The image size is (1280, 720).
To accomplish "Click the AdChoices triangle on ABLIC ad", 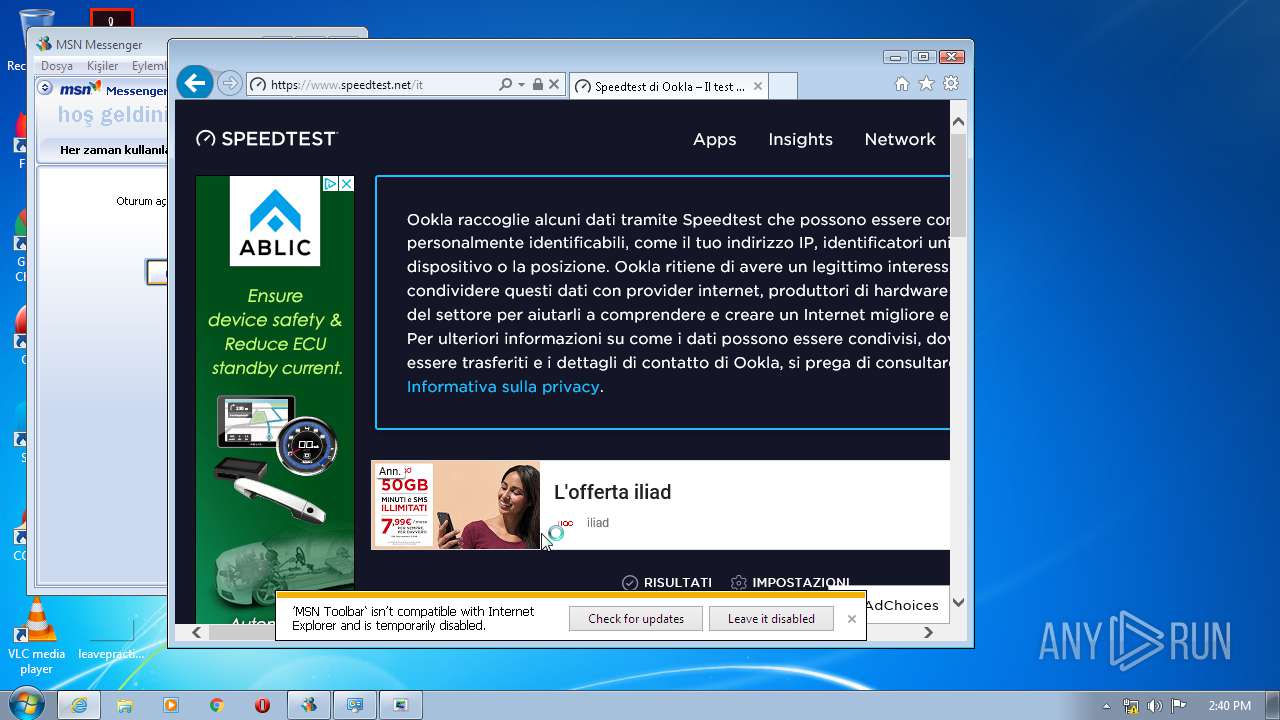I will coord(329,184).
